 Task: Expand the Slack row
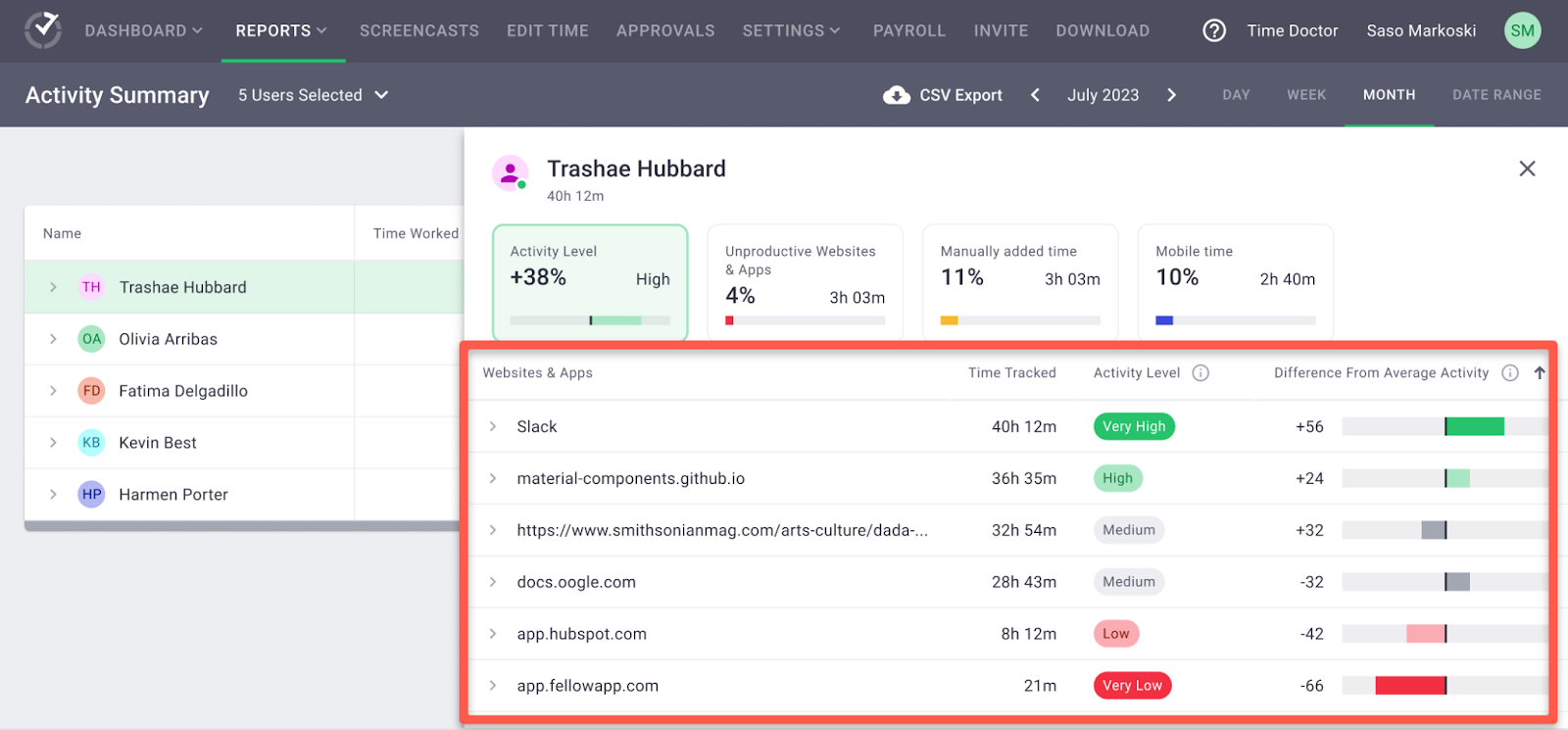pos(493,426)
